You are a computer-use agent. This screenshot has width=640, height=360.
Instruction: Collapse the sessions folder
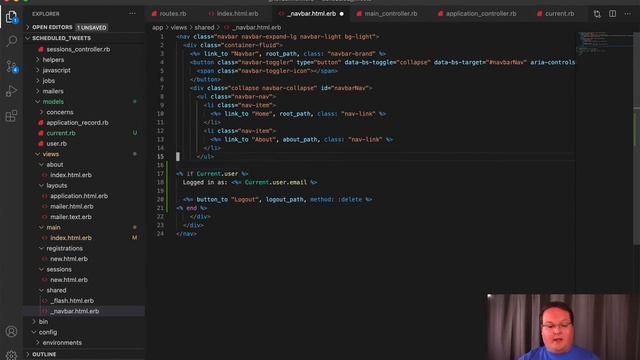tap(59, 269)
